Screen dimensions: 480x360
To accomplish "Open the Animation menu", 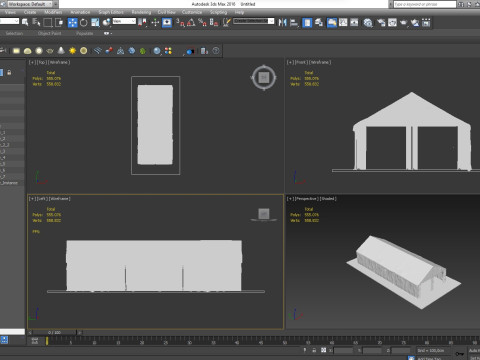I will [x=80, y=12].
